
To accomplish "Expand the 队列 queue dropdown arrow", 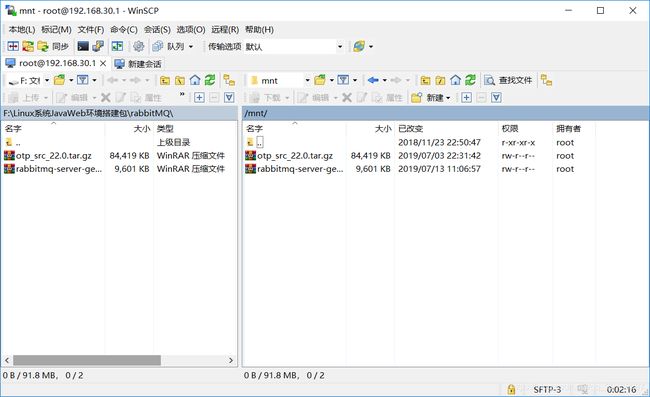I will click(x=191, y=46).
